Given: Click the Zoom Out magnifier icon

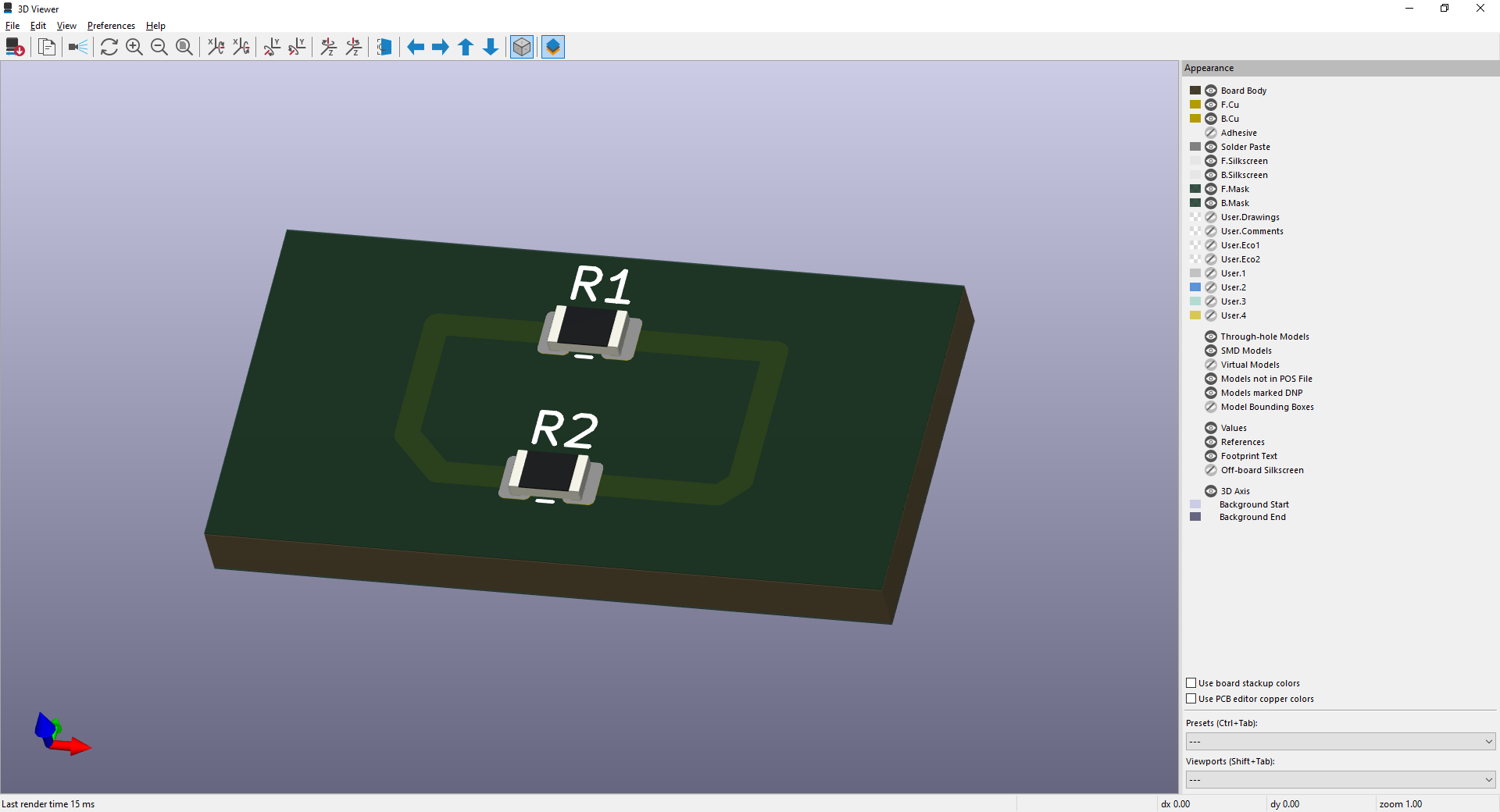Looking at the screenshot, I should [x=159, y=48].
